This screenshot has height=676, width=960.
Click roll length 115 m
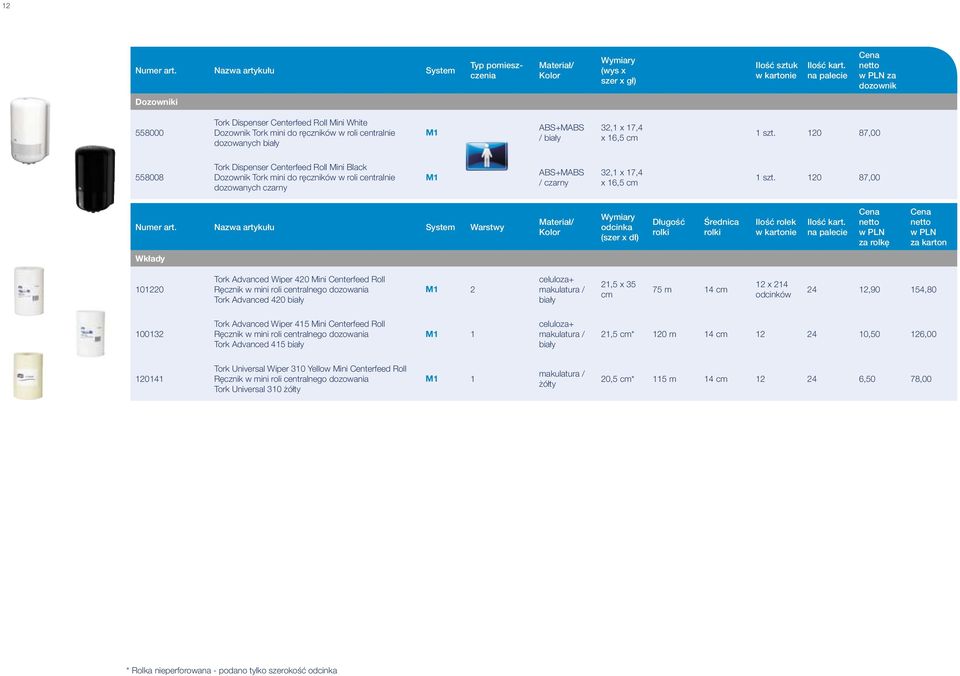(x=664, y=379)
